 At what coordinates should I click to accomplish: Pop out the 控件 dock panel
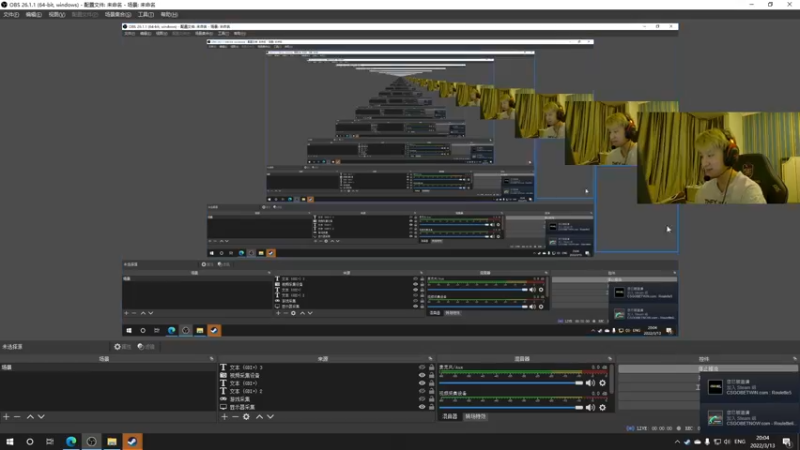coord(795,359)
